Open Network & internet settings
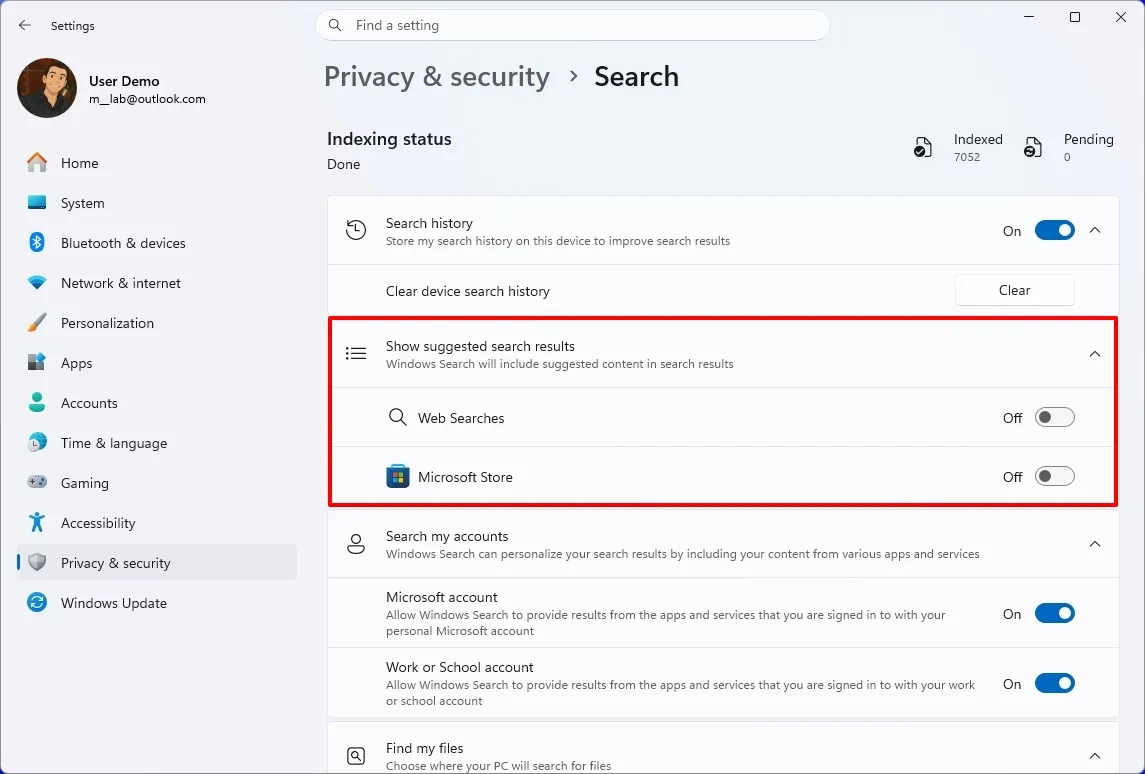Screen dimensions: 1145x774 click(x=157, y=283)
